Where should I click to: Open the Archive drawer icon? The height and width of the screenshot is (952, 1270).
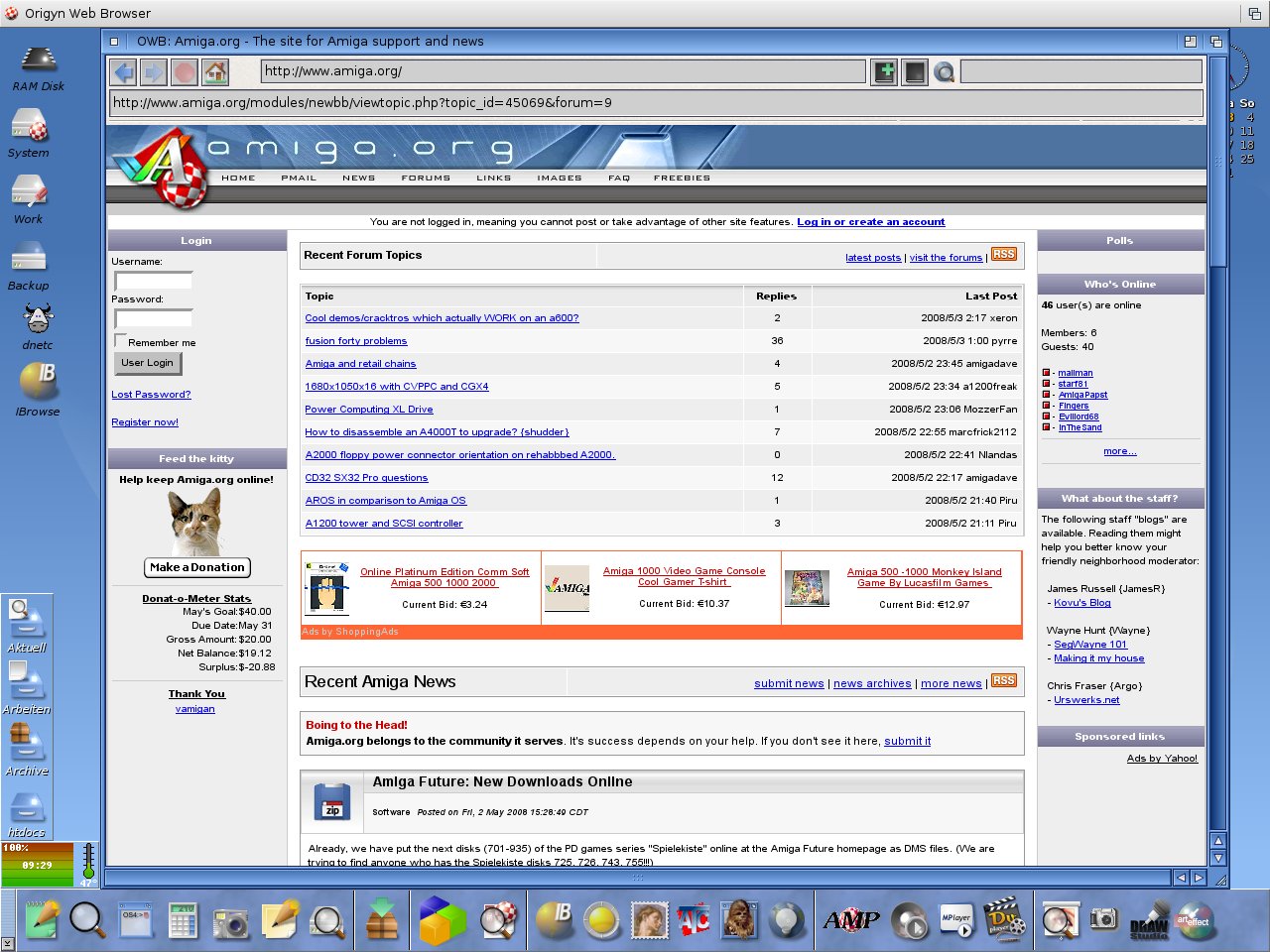26,749
